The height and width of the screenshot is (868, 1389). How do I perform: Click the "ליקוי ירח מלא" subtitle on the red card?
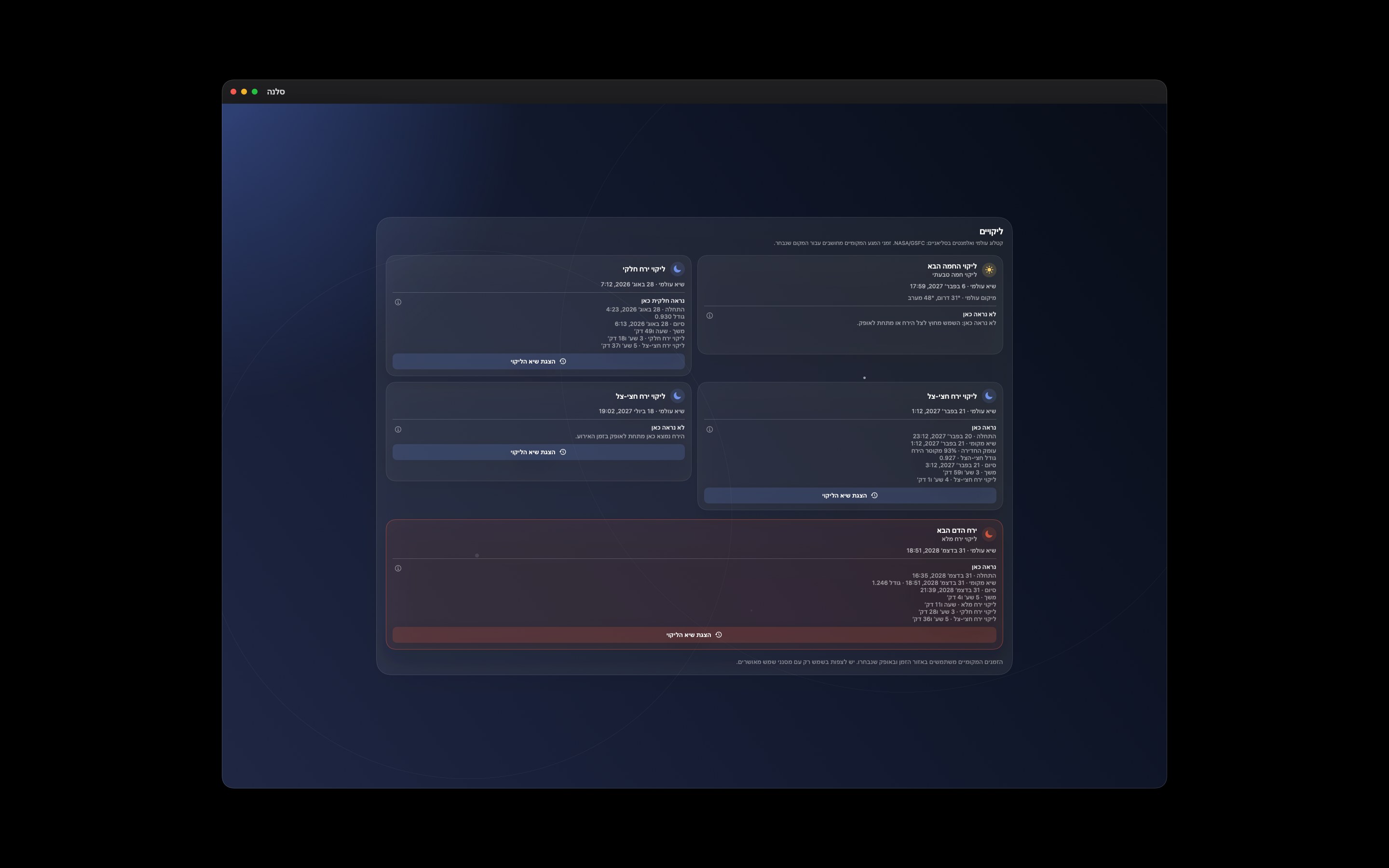958,539
